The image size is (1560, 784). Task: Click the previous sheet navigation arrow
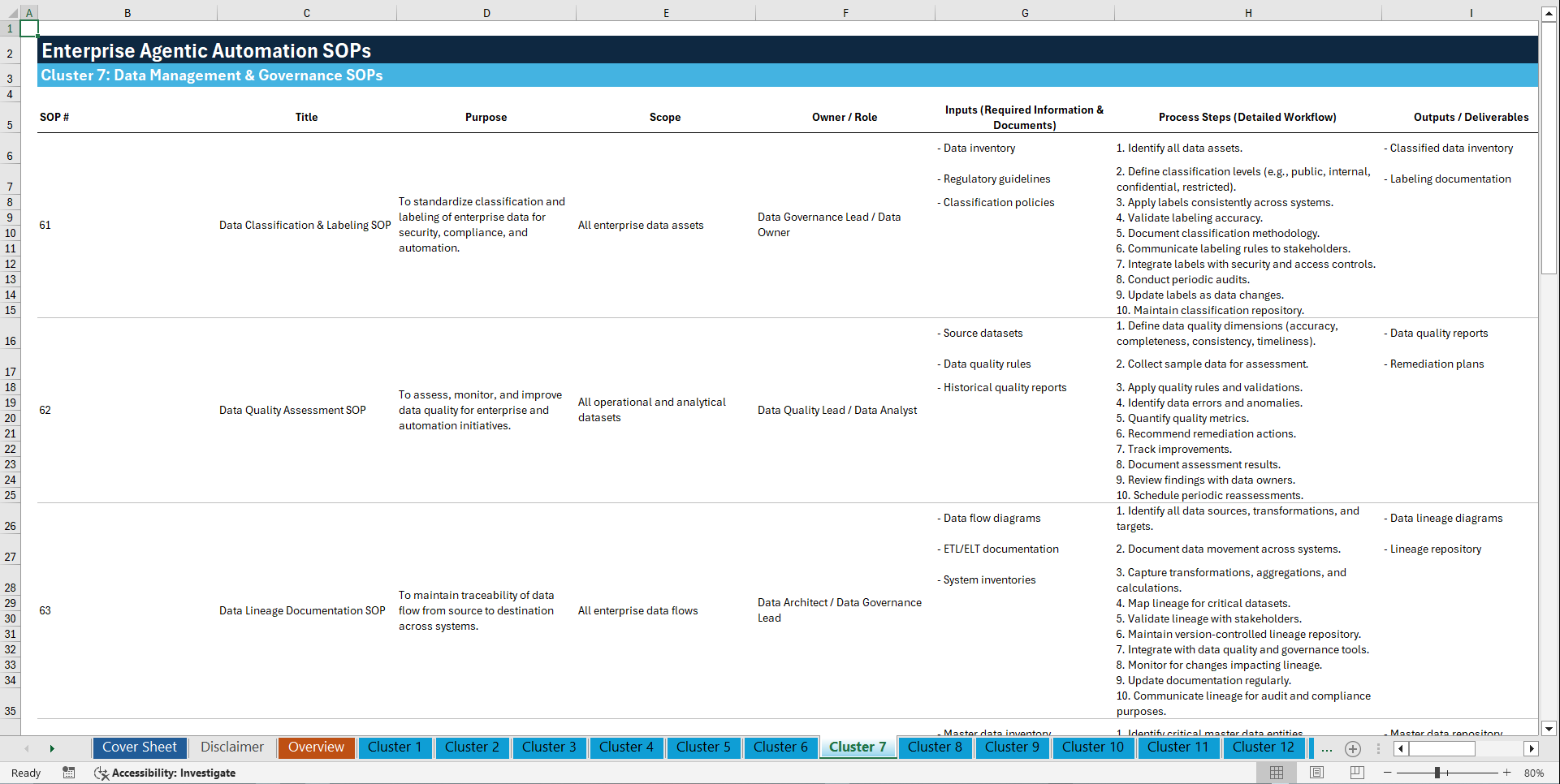[x=28, y=748]
